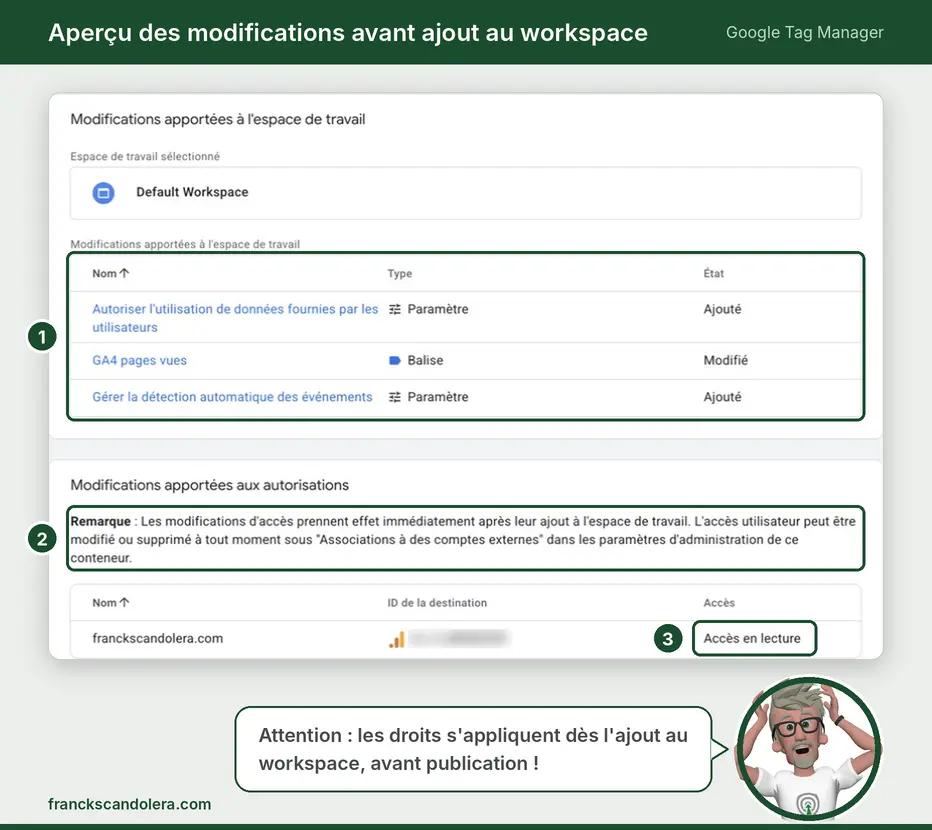The width and height of the screenshot is (932, 830).
Task: Open 'Autoriser l'utilisation de données fournies' link
Action: [235, 318]
